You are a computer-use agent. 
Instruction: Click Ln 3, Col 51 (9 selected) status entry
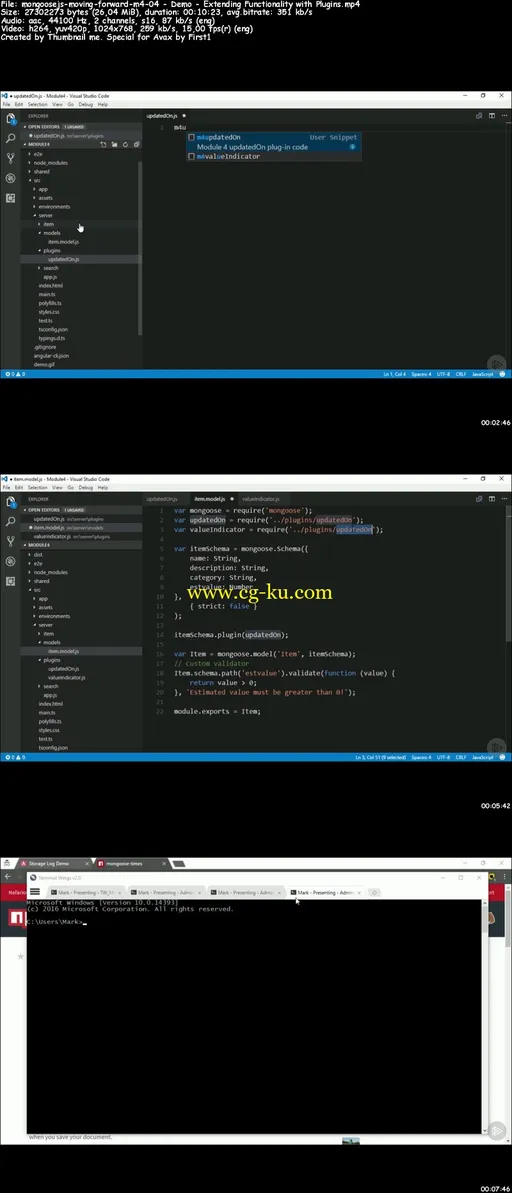click(380, 758)
